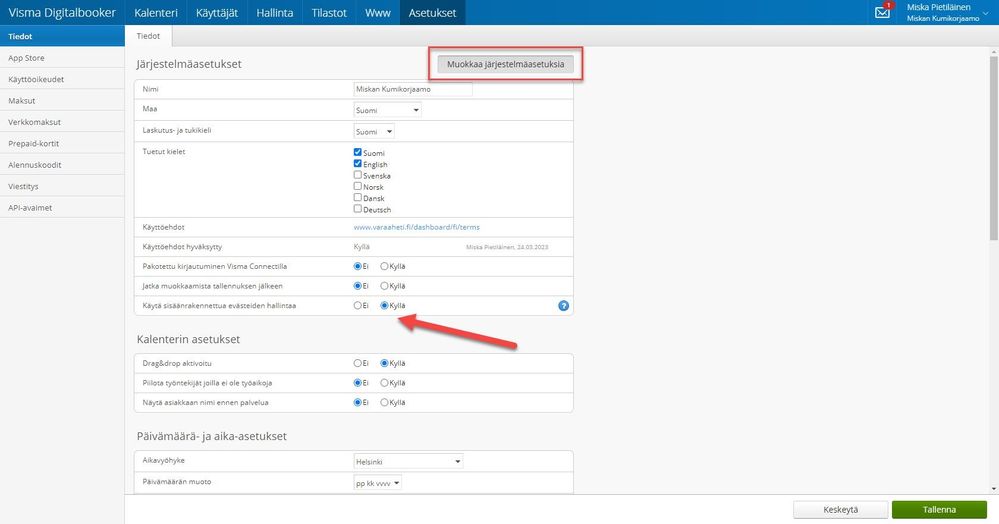Select Kyllä for Näytä asiakkaan nimi ennen palvelua

(384, 402)
